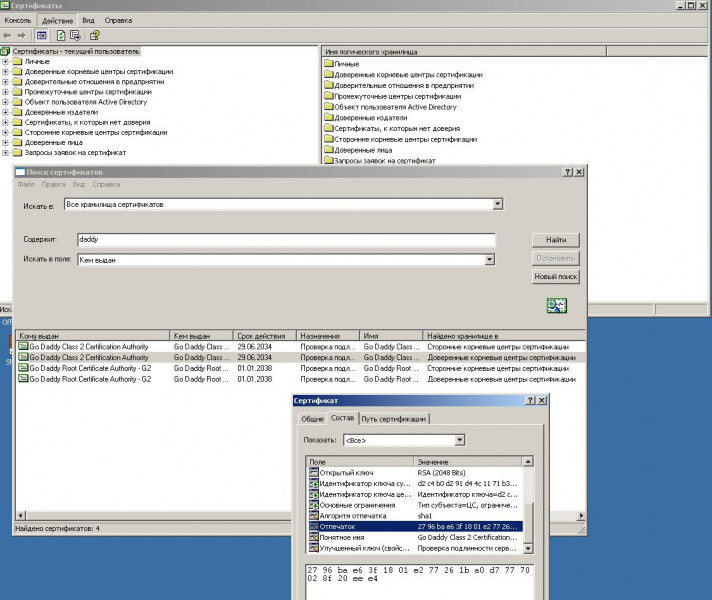The width and height of the screenshot is (712, 600).
Task: Click the Личные folder icon in the left tree
Action: (18, 61)
